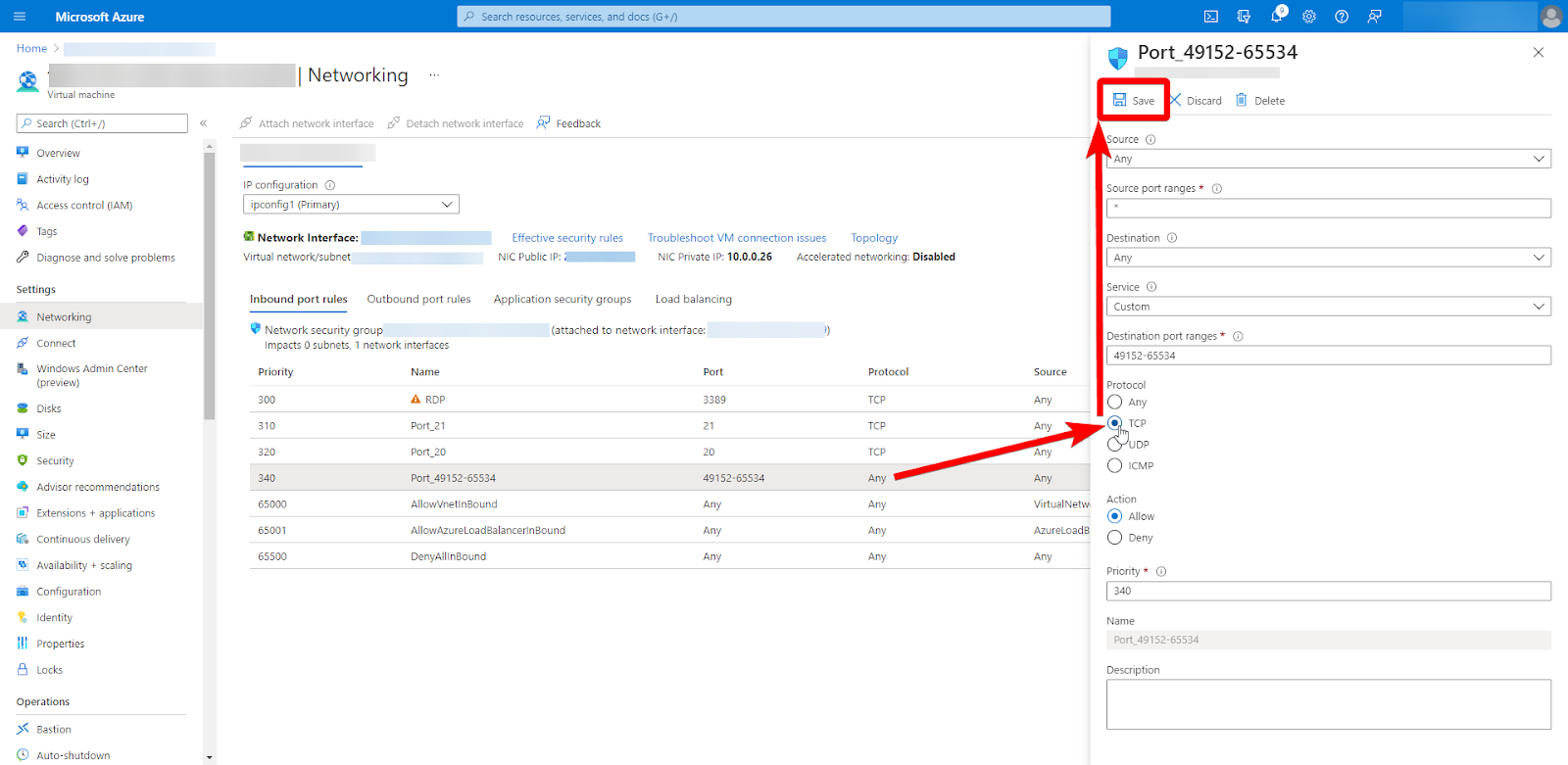
Task: Collapse the left sidebar menu
Action: [x=204, y=123]
